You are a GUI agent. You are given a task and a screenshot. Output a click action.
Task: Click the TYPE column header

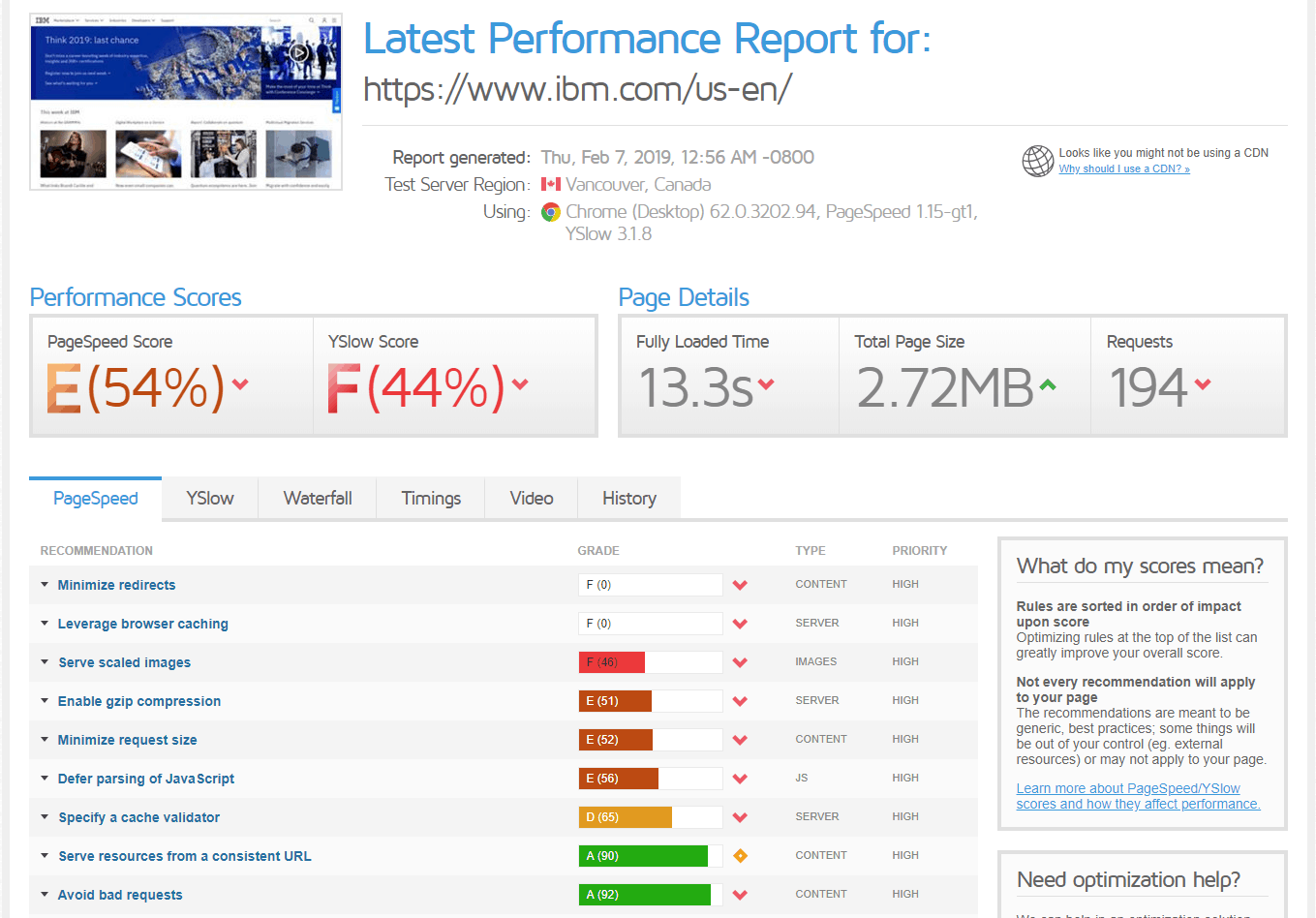811,551
